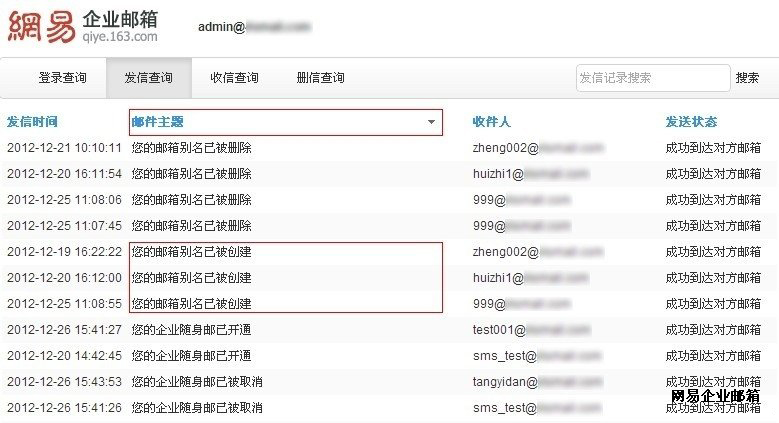
Task: Sort by 发信时间 column header
Action: pyautogui.click(x=32, y=122)
